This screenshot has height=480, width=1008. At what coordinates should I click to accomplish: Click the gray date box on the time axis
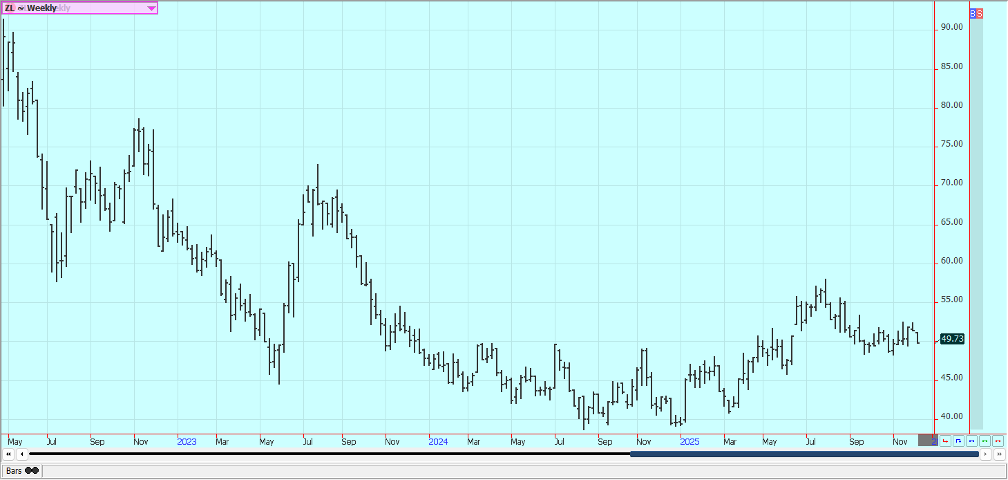click(926, 440)
